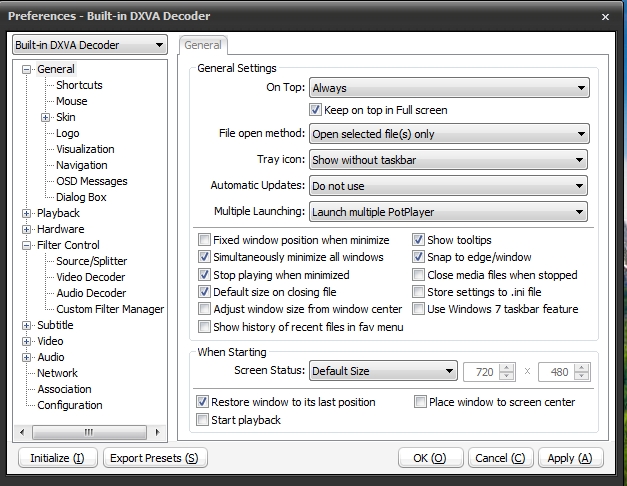
Task: Expand the Audio tree node
Action: tap(26, 358)
